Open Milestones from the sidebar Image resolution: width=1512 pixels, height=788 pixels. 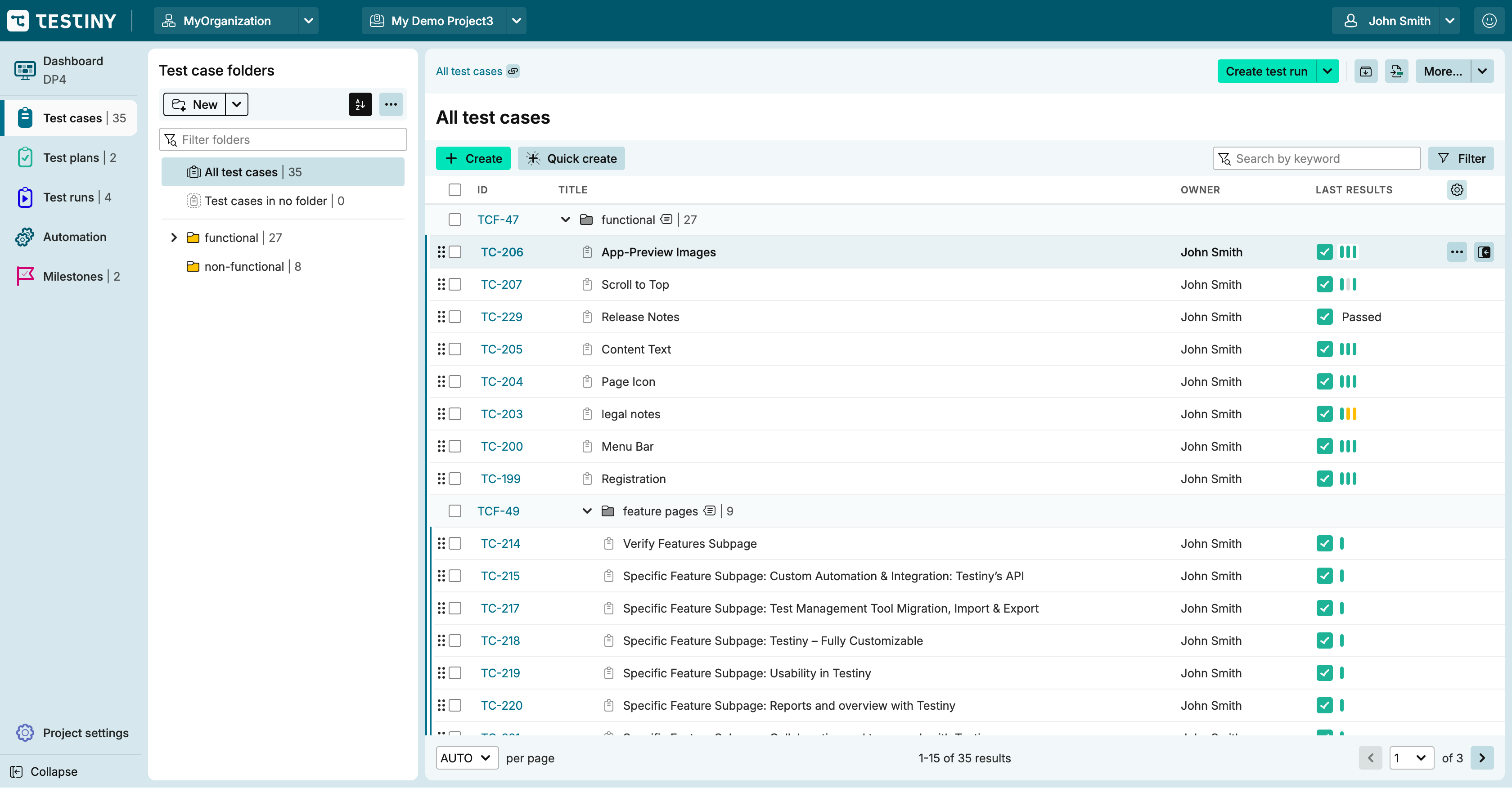click(x=73, y=276)
